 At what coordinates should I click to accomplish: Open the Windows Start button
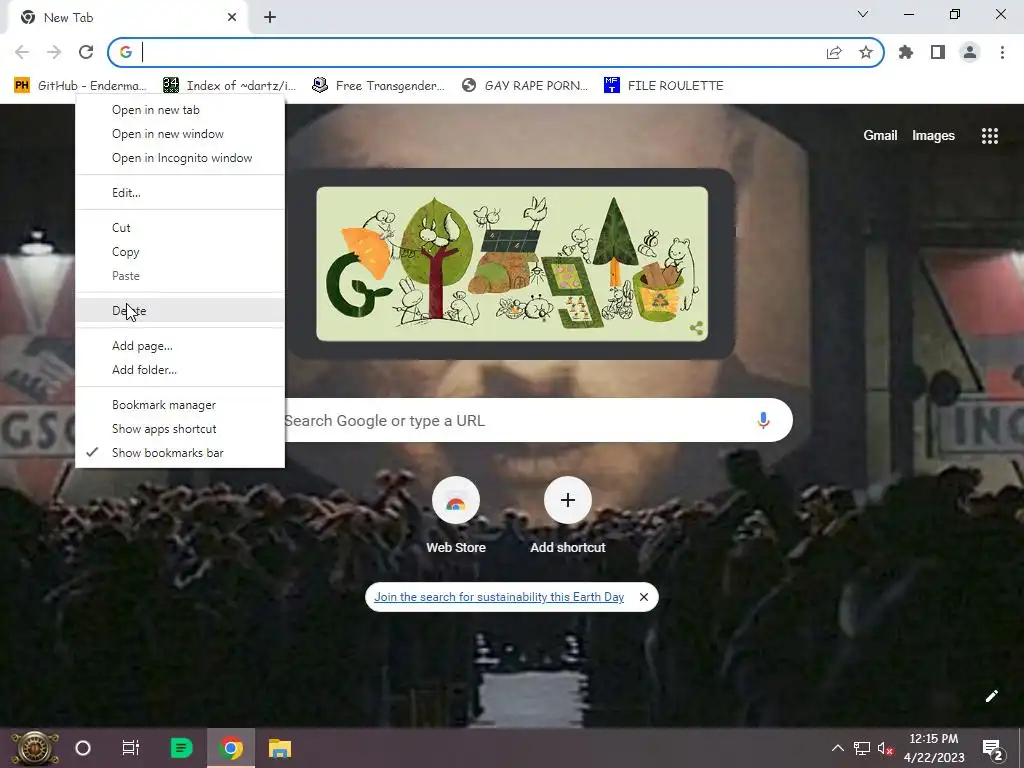coord(34,748)
